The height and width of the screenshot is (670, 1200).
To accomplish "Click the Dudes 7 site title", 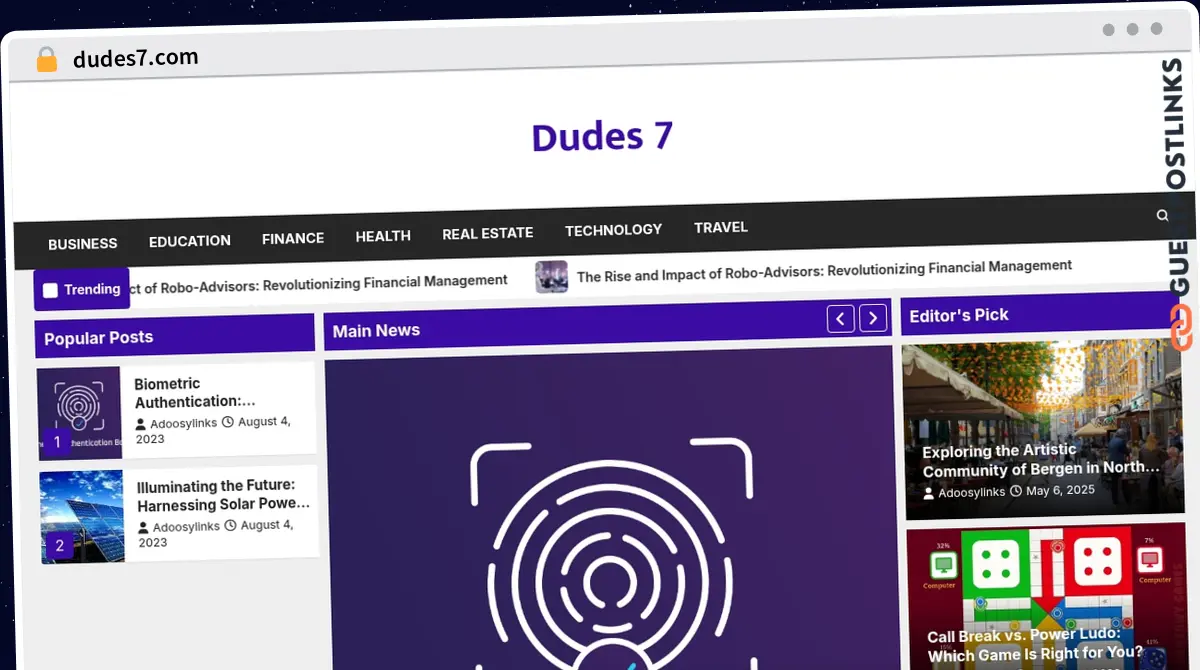I will 602,137.
